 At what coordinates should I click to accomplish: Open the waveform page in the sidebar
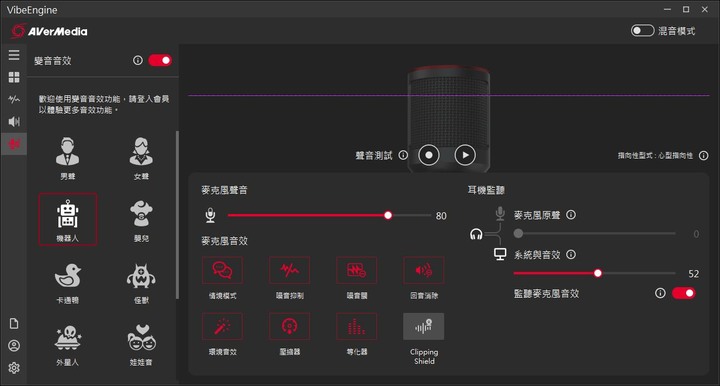click(14, 99)
